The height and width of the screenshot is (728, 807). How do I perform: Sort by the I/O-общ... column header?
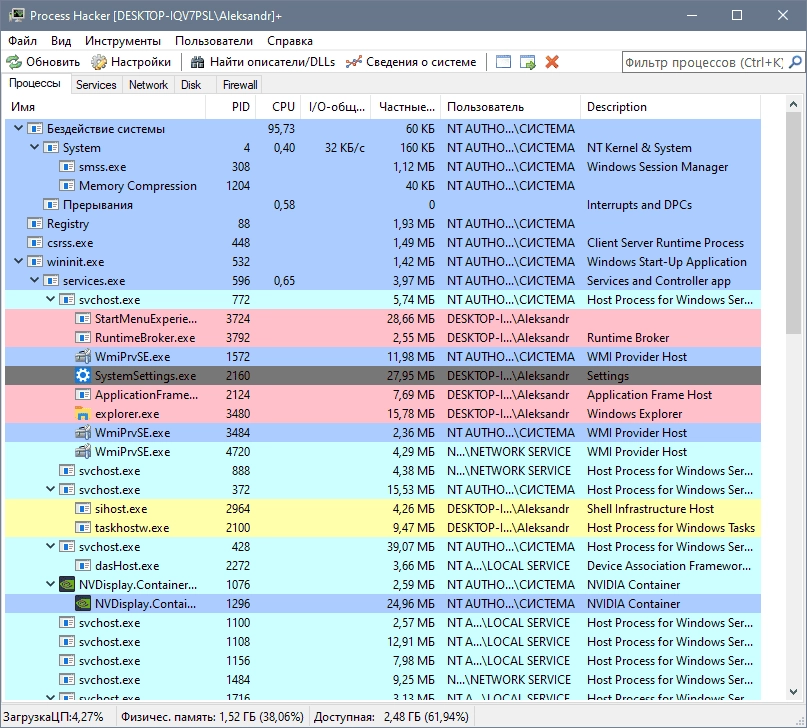336,106
